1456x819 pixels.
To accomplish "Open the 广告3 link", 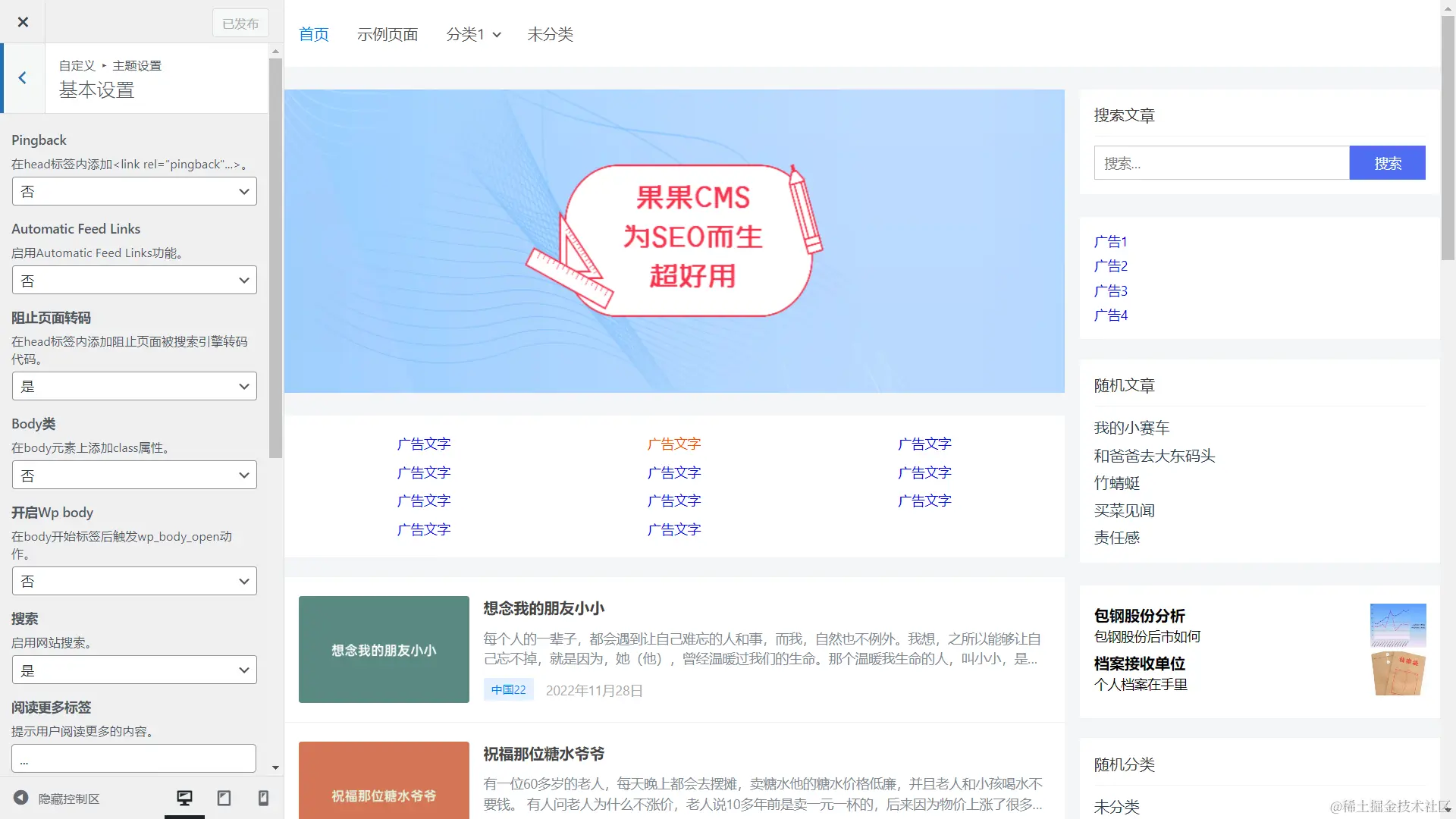I will coord(1110,291).
